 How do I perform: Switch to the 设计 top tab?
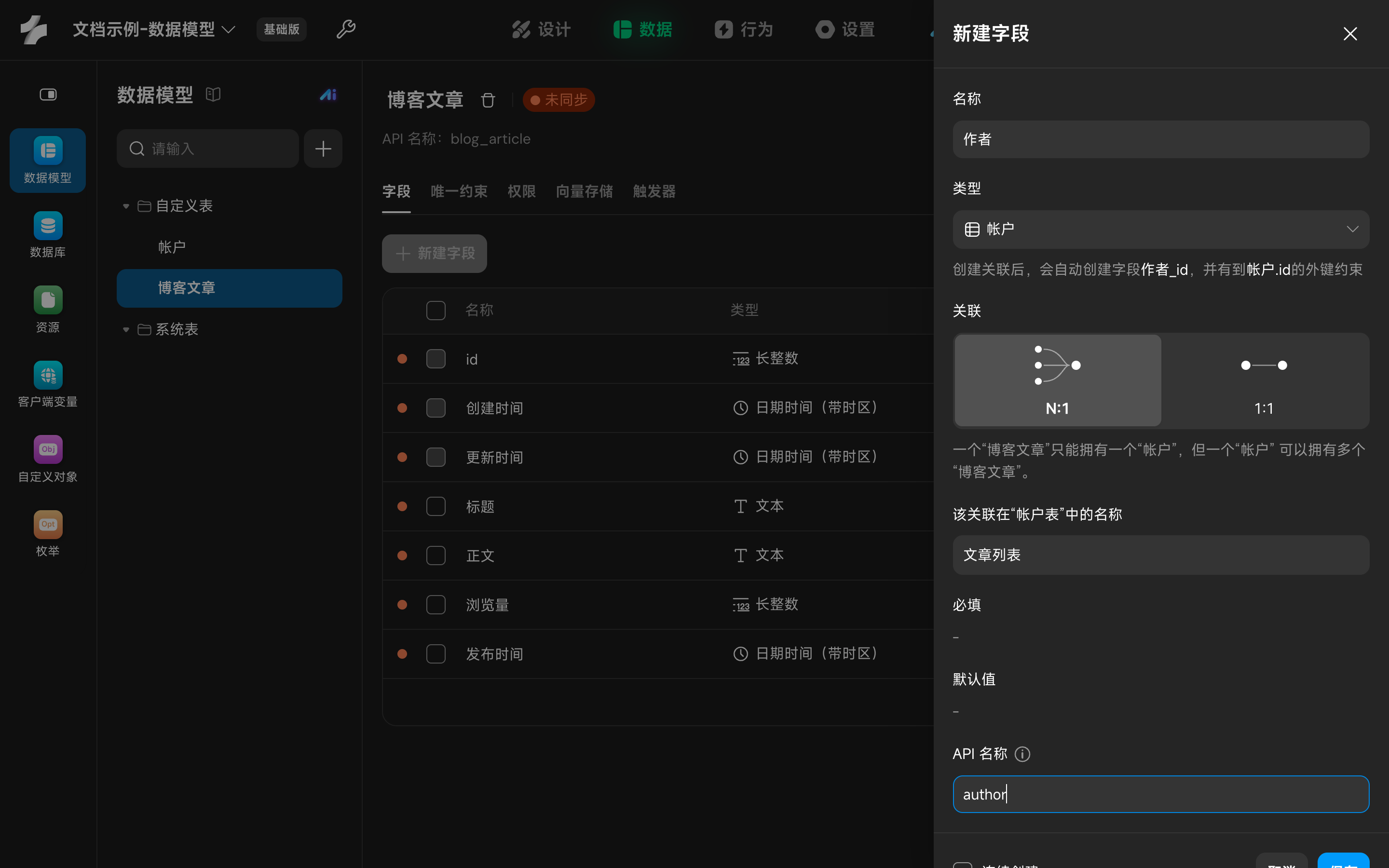(541, 29)
